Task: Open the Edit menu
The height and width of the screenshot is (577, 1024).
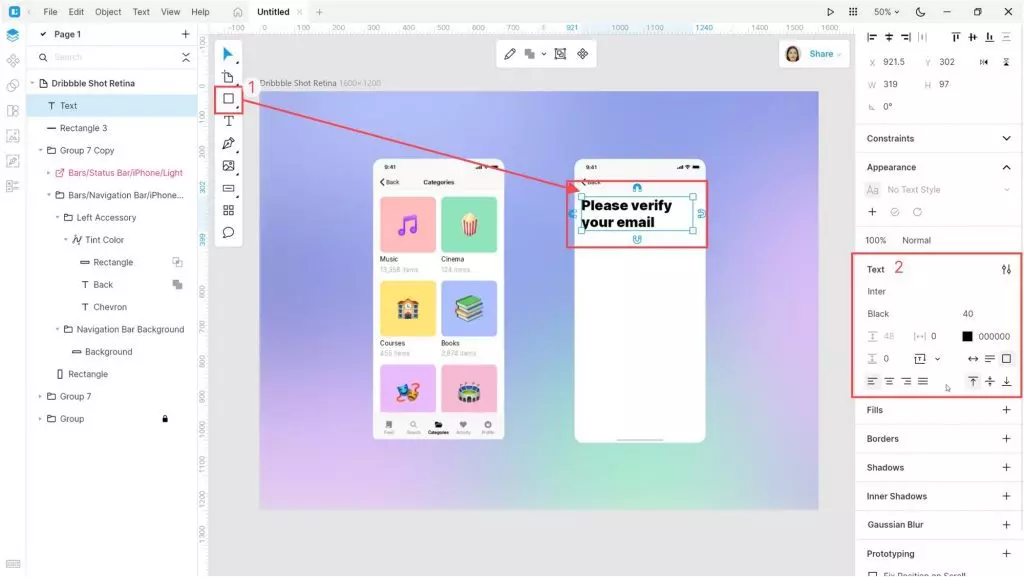Action: click(x=76, y=12)
